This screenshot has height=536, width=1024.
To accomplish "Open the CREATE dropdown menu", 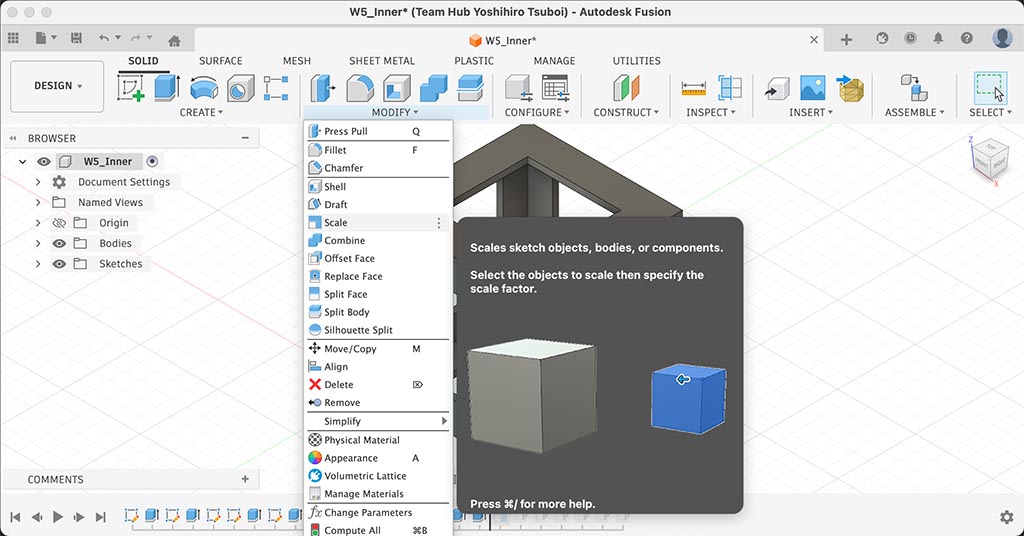I will 201,112.
